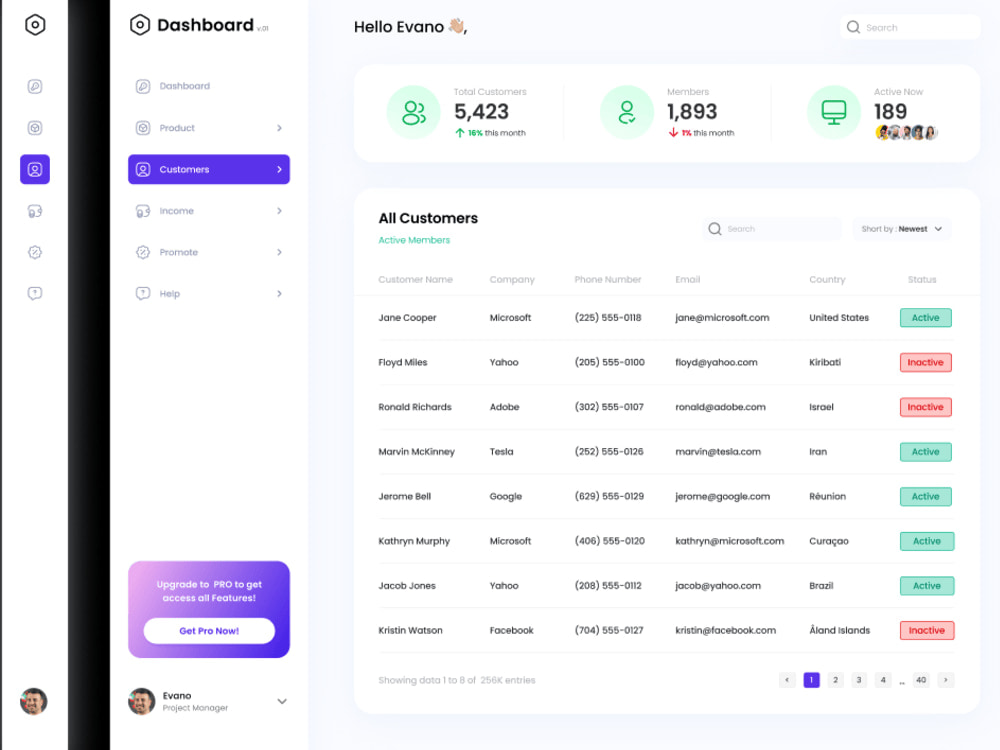The image size is (1000, 750).
Task: Select page 1 in pagination
Action: tap(811, 680)
